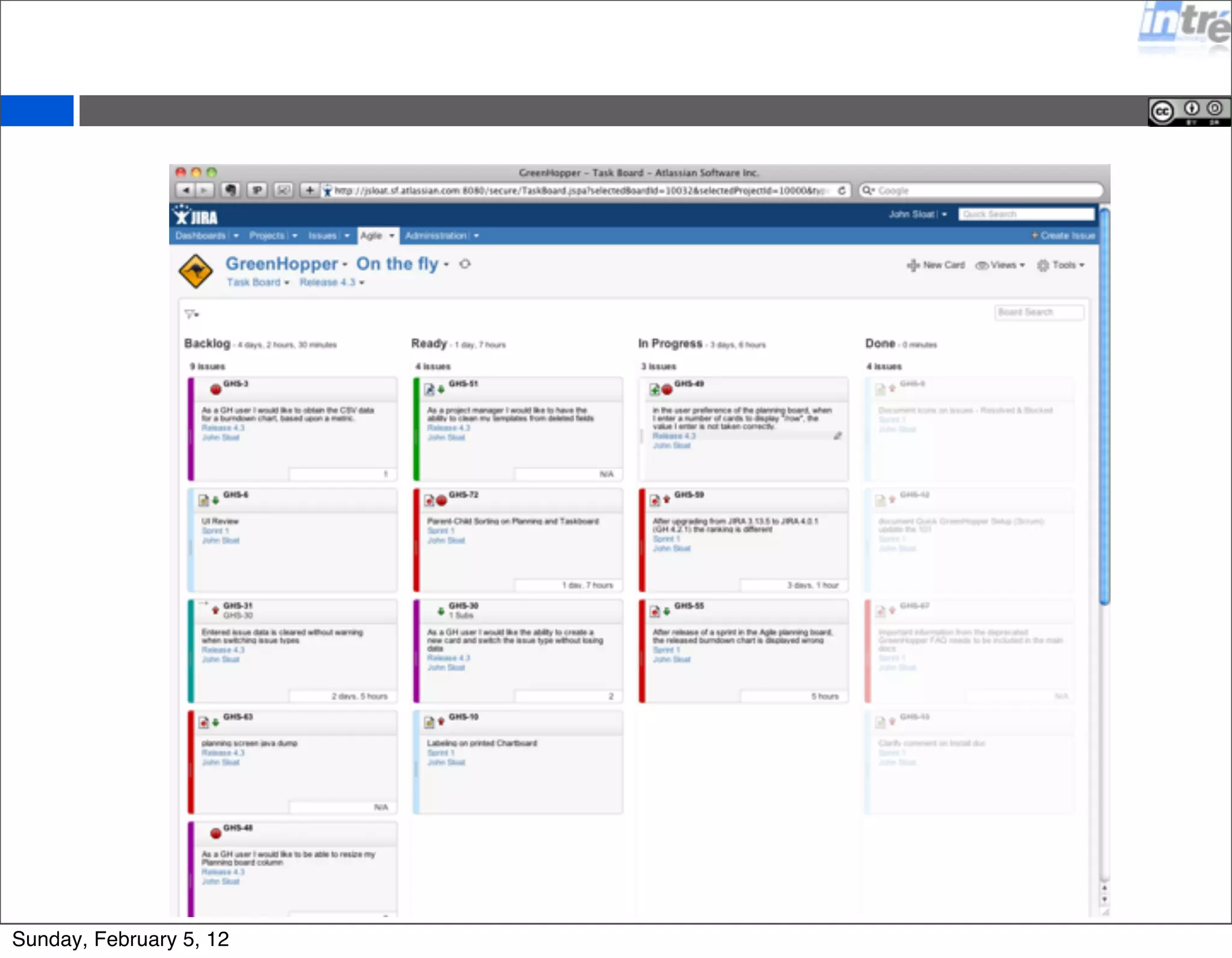
Task: Click the plus add-bookmark toolbar button
Action: (309, 191)
